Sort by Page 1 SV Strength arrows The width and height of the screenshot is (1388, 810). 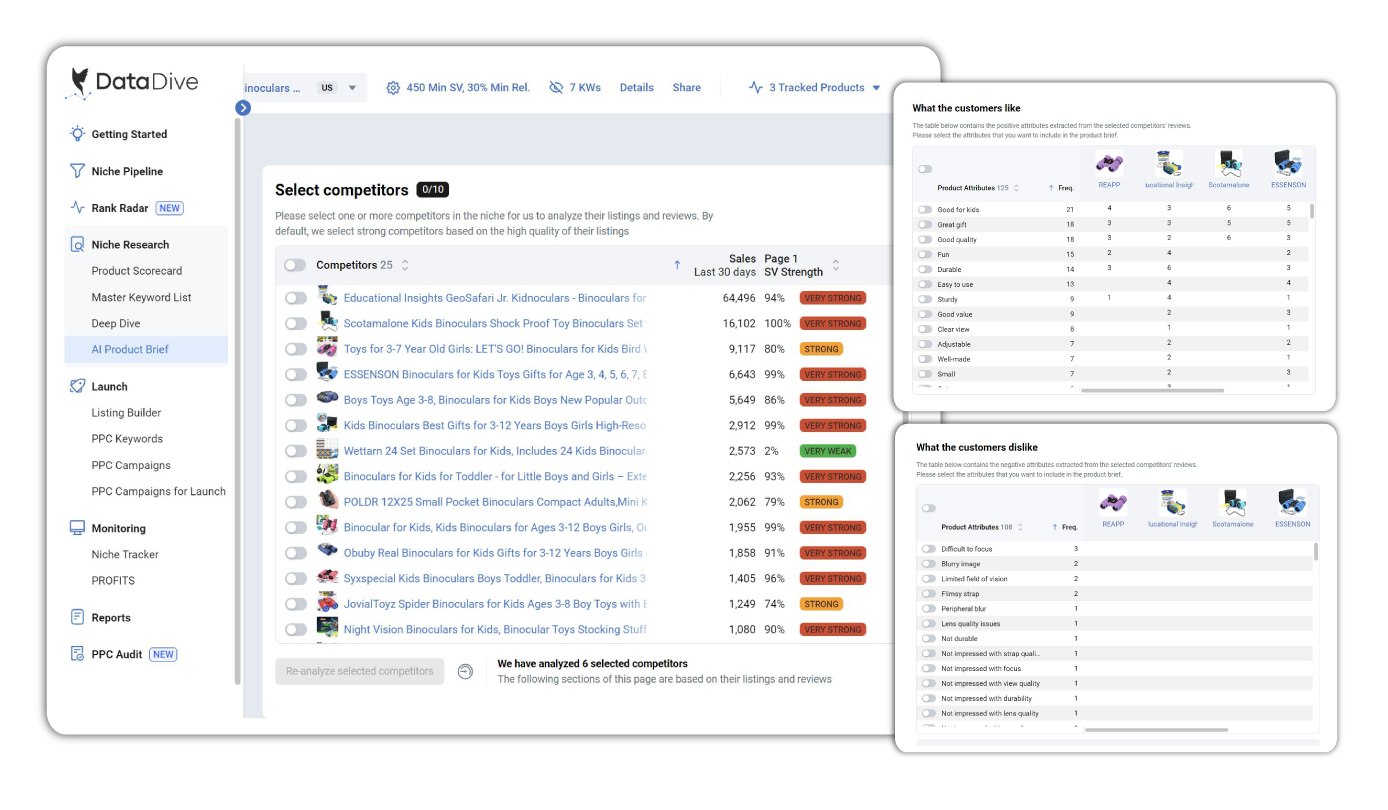[836, 265]
